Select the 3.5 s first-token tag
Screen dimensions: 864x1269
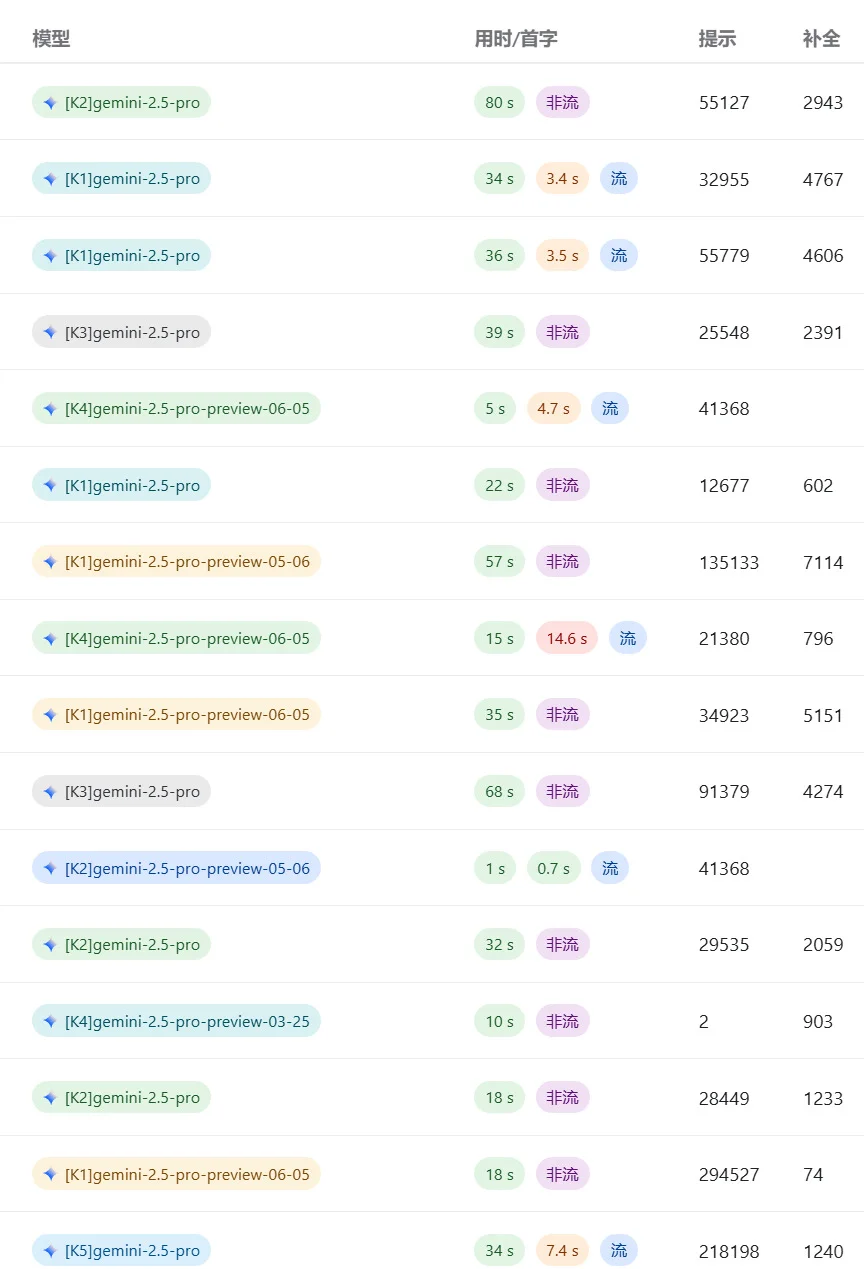pos(562,256)
